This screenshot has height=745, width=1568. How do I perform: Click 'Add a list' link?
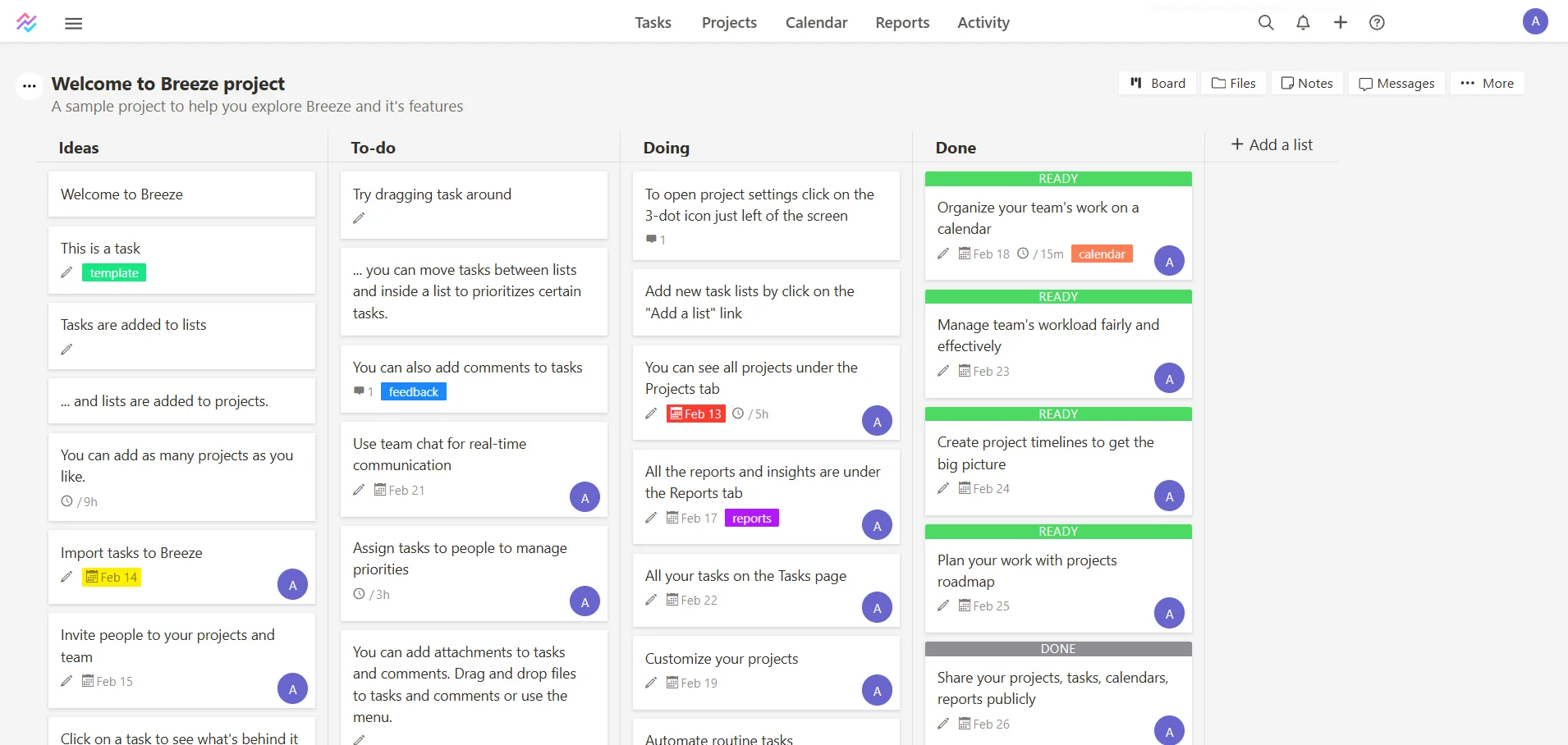click(1272, 144)
